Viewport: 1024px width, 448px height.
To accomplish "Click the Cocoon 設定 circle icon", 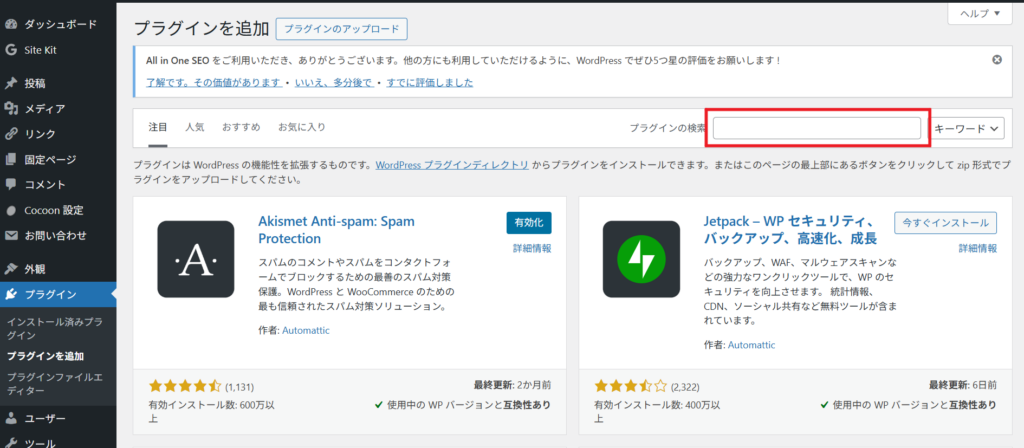I will [10, 210].
